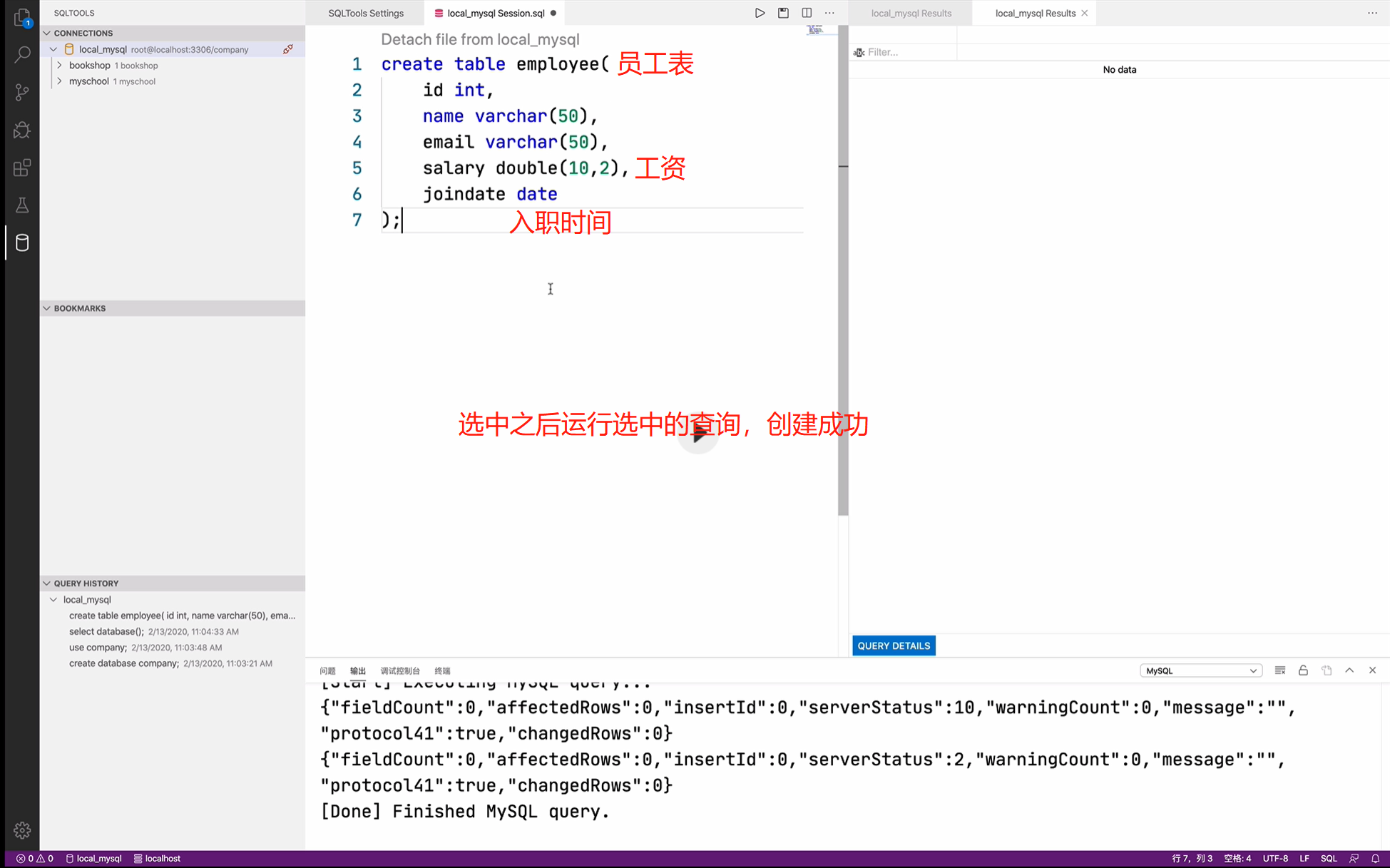Select 'use company;' history entry

145,648
